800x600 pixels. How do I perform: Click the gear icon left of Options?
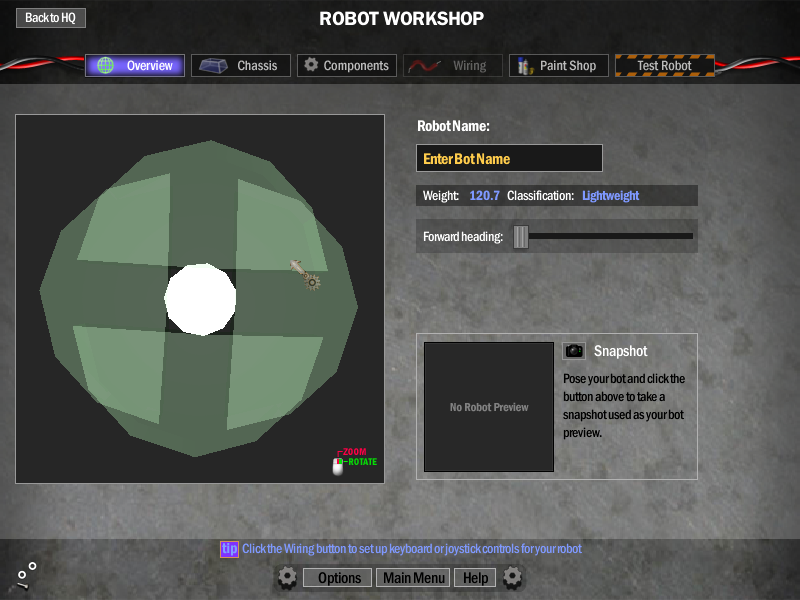tap(287, 578)
